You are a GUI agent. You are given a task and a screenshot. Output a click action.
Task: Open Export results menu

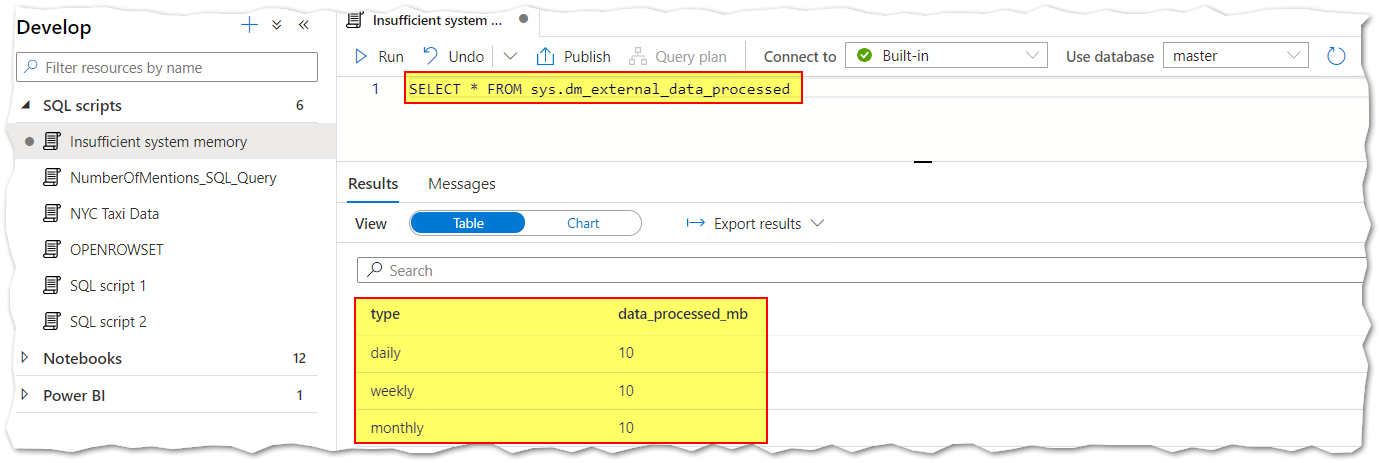tap(755, 223)
